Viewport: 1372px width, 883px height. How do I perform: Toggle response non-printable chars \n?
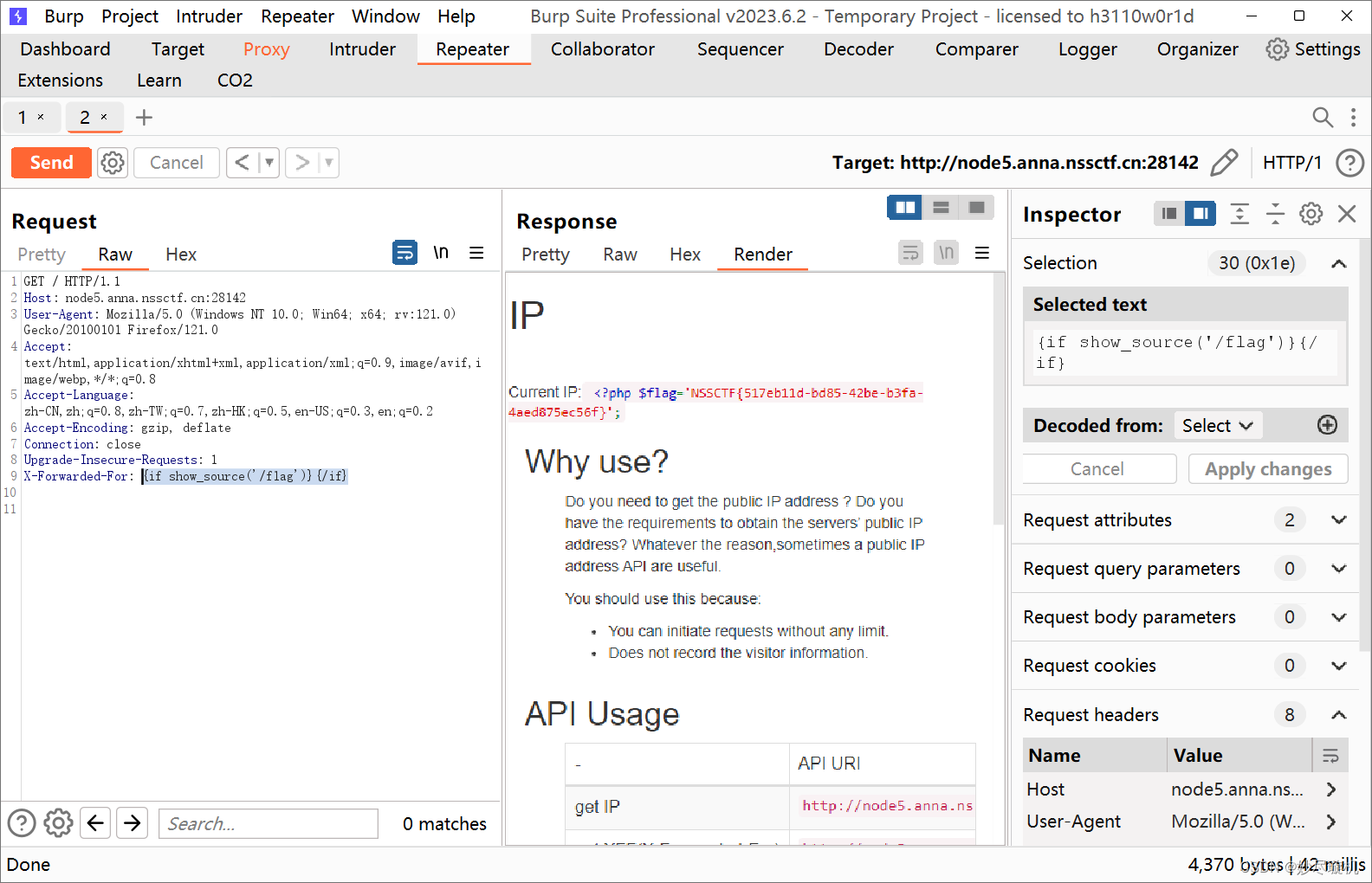[947, 253]
